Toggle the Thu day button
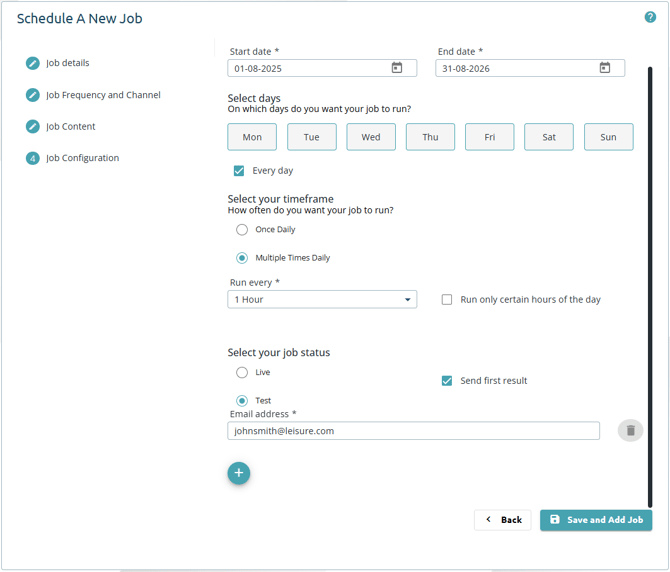Screen dimensions: 670x572 430,137
